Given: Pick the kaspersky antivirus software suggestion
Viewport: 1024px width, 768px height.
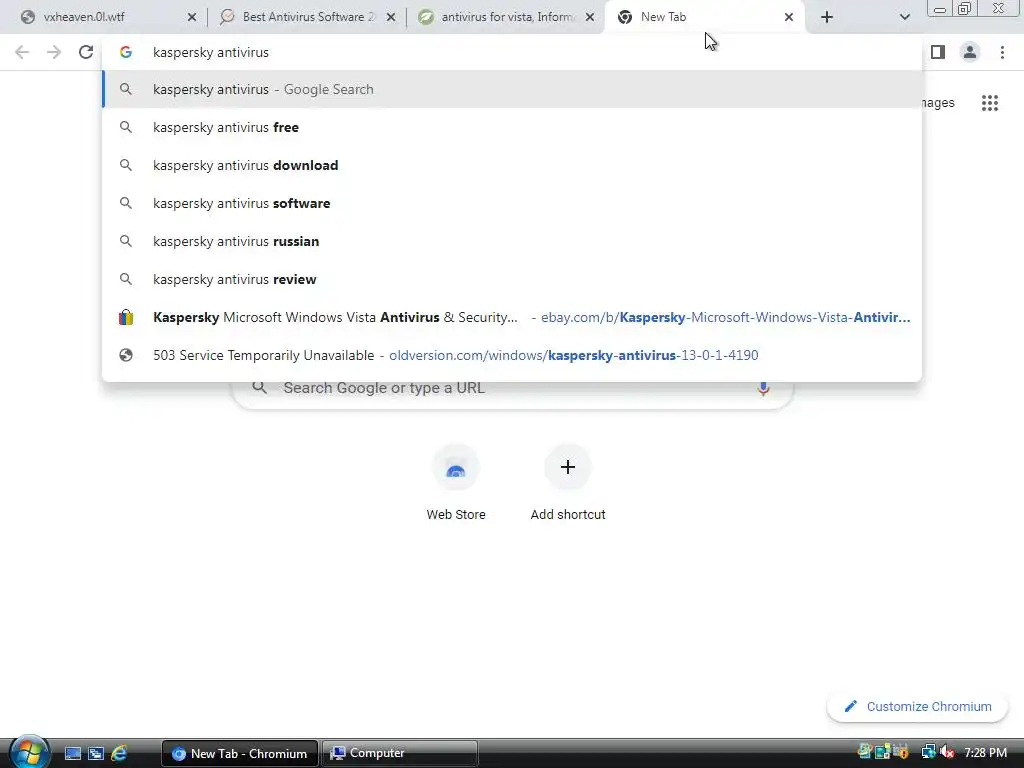Looking at the screenshot, I should tap(512, 203).
